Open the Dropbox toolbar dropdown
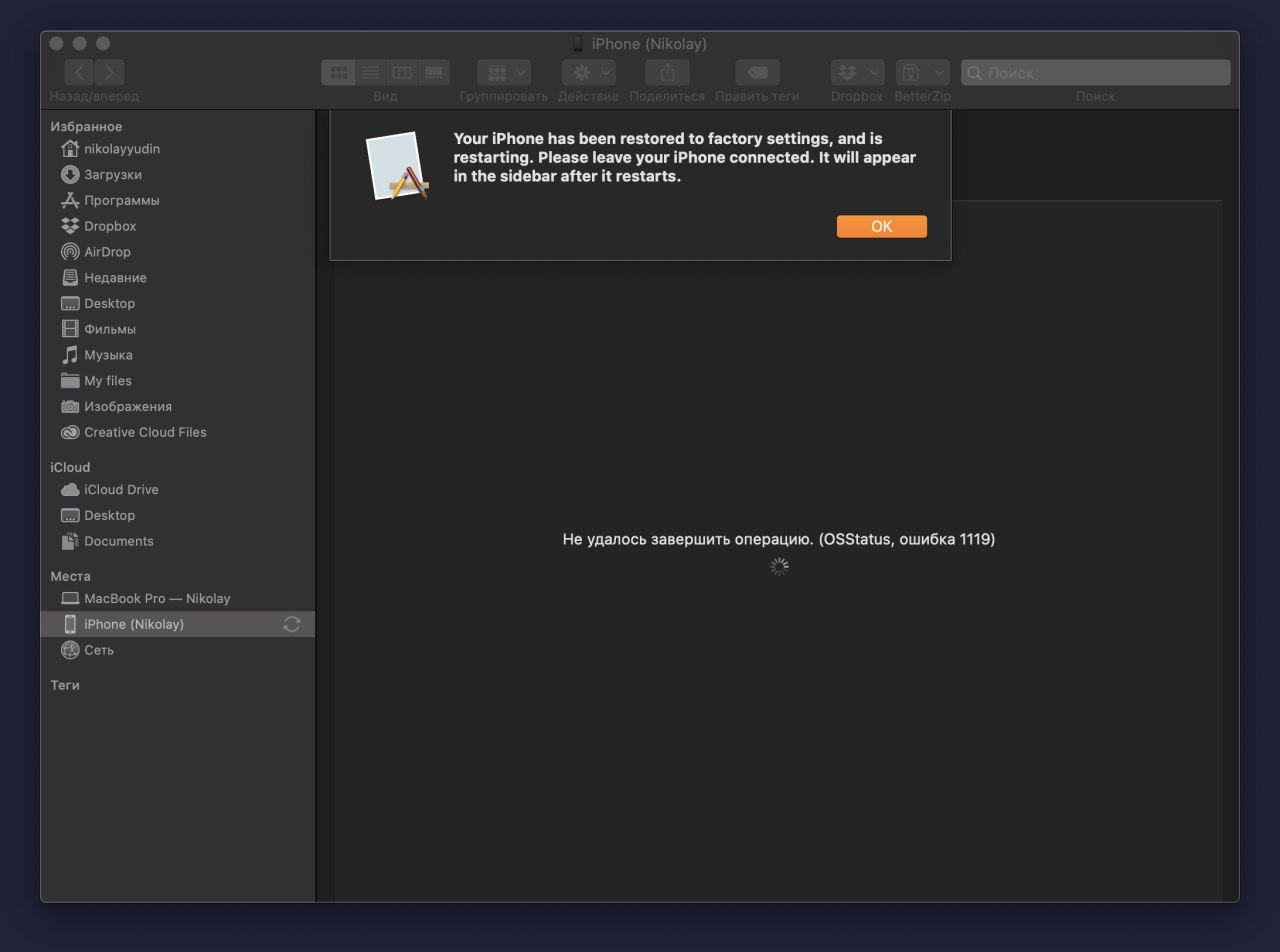Image resolution: width=1280 pixels, height=952 pixels. [x=857, y=72]
